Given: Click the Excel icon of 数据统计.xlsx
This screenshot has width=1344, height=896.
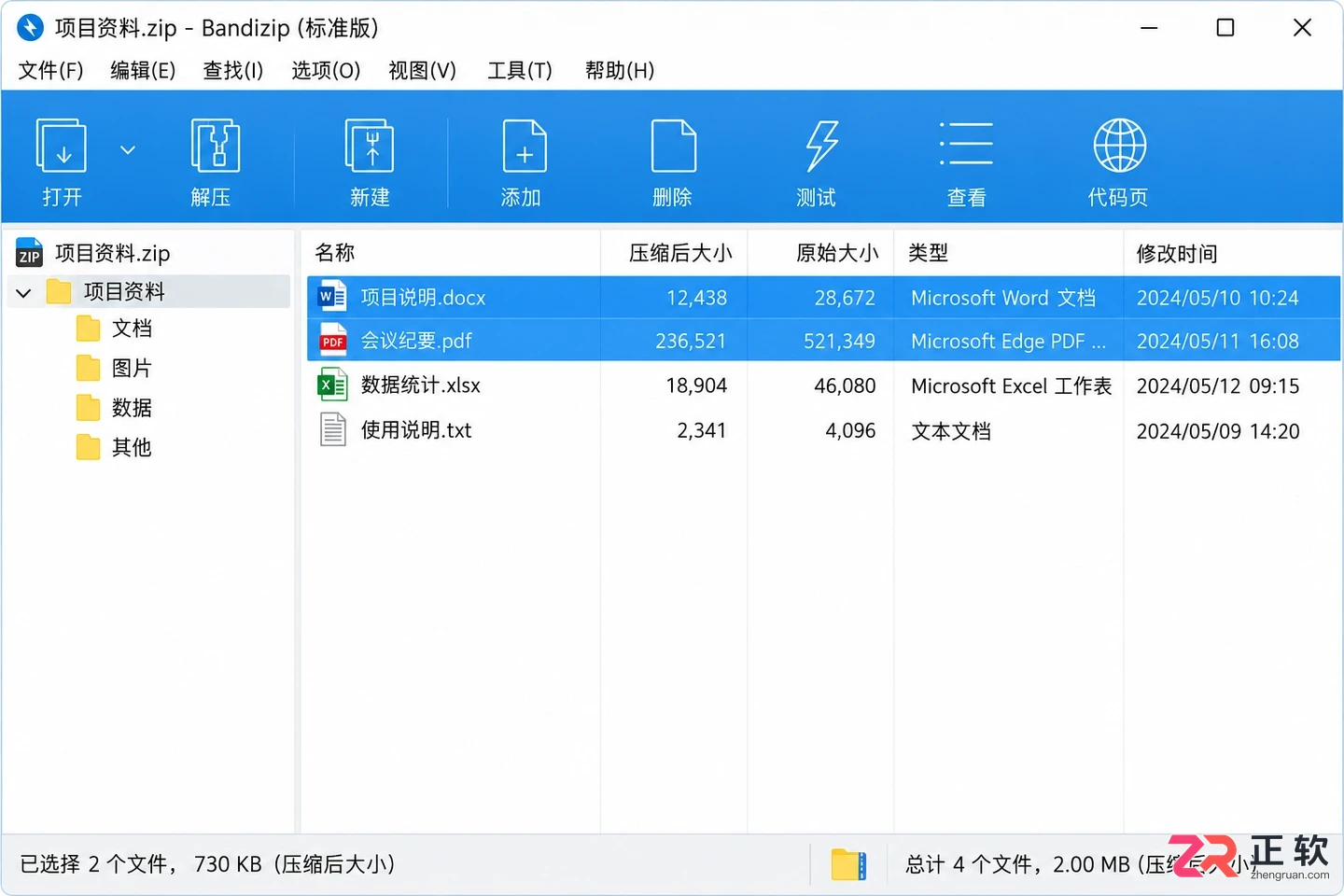Looking at the screenshot, I should coord(332,385).
